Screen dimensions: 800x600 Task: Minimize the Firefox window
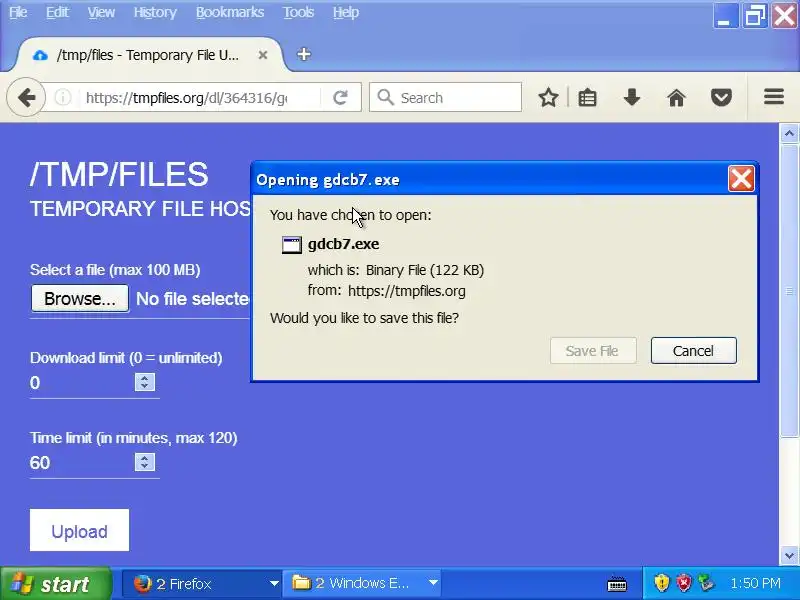coord(724,16)
